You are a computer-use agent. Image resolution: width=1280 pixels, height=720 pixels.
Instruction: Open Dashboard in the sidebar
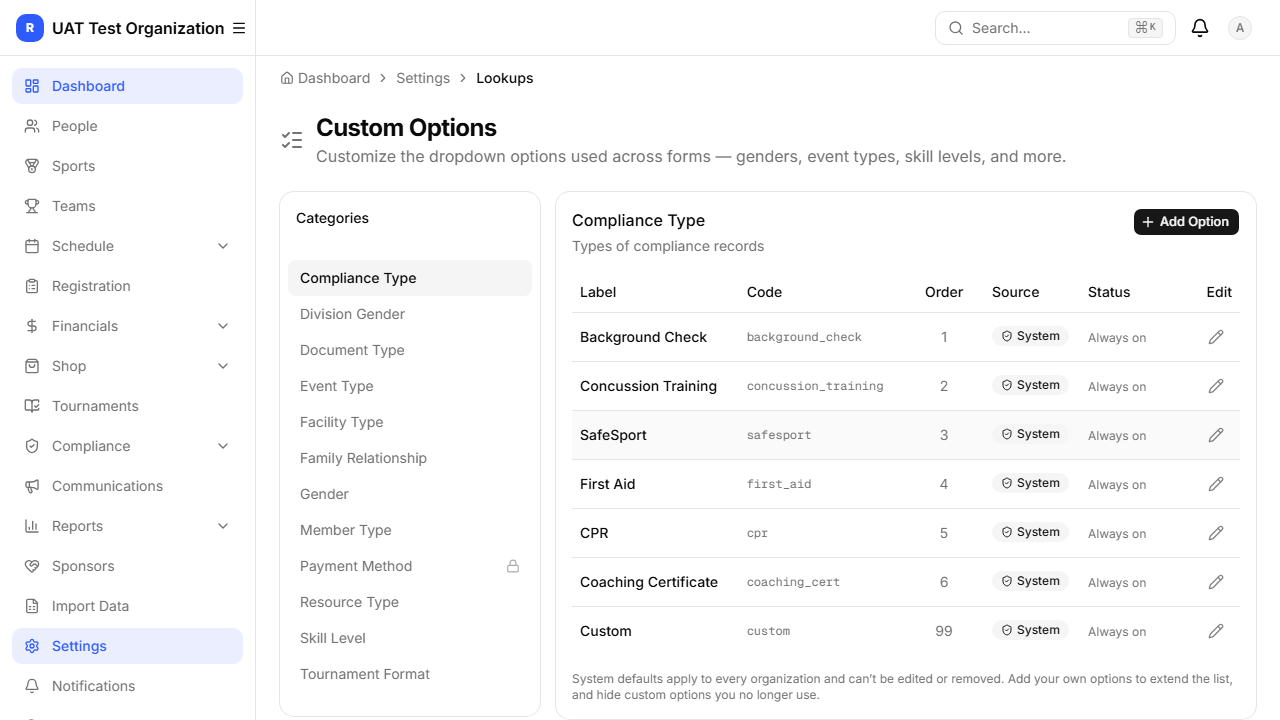(127, 86)
